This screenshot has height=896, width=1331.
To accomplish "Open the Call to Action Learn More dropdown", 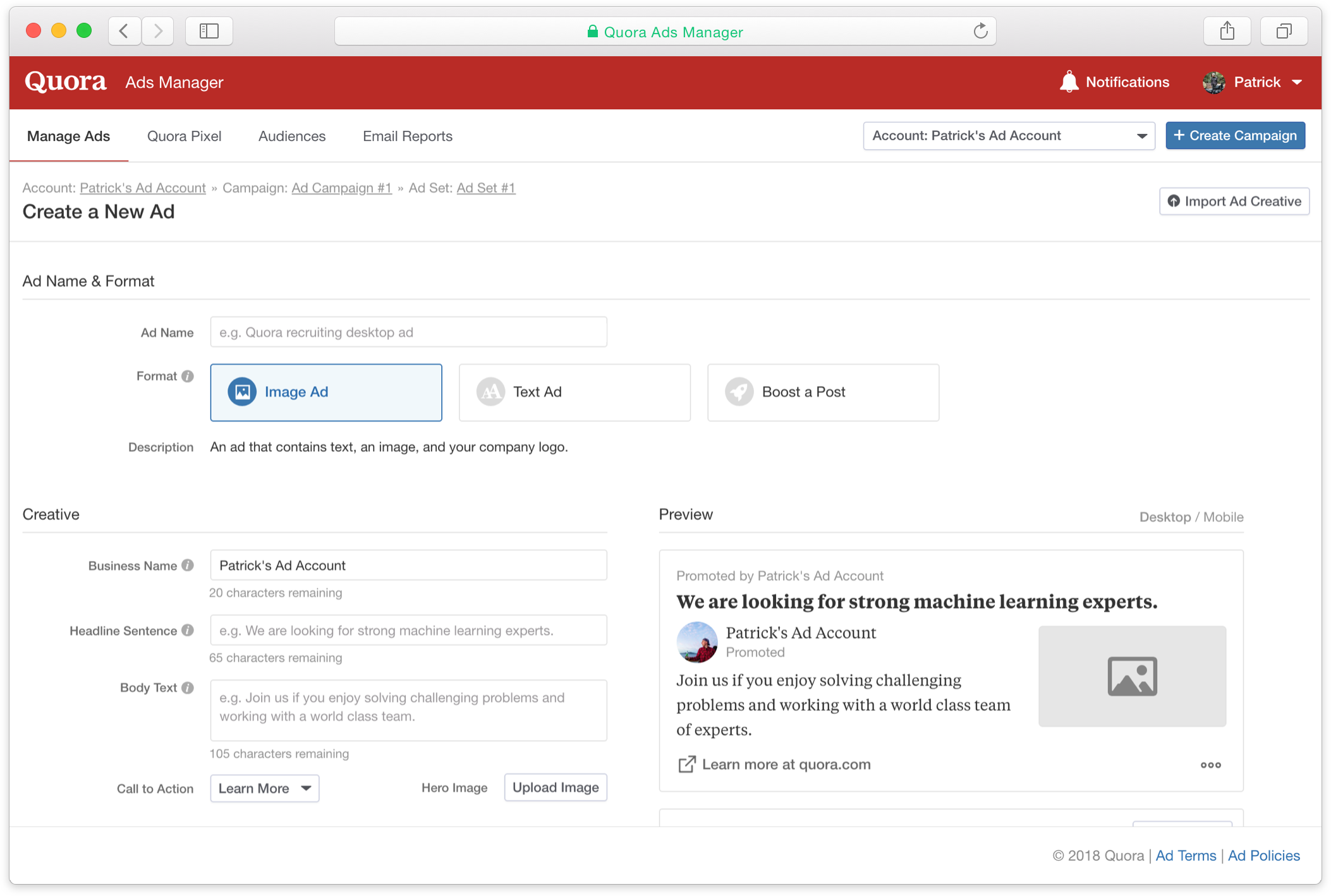I will (x=265, y=789).
